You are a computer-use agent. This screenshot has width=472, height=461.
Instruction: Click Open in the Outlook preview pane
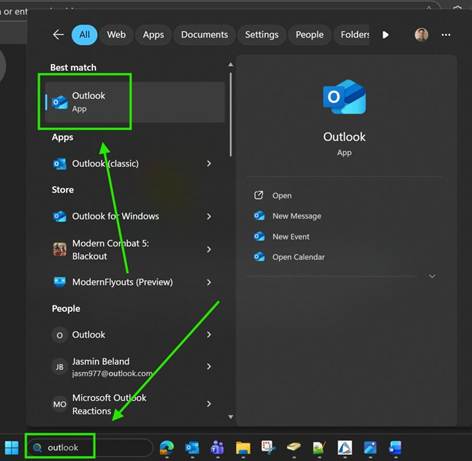coord(282,196)
